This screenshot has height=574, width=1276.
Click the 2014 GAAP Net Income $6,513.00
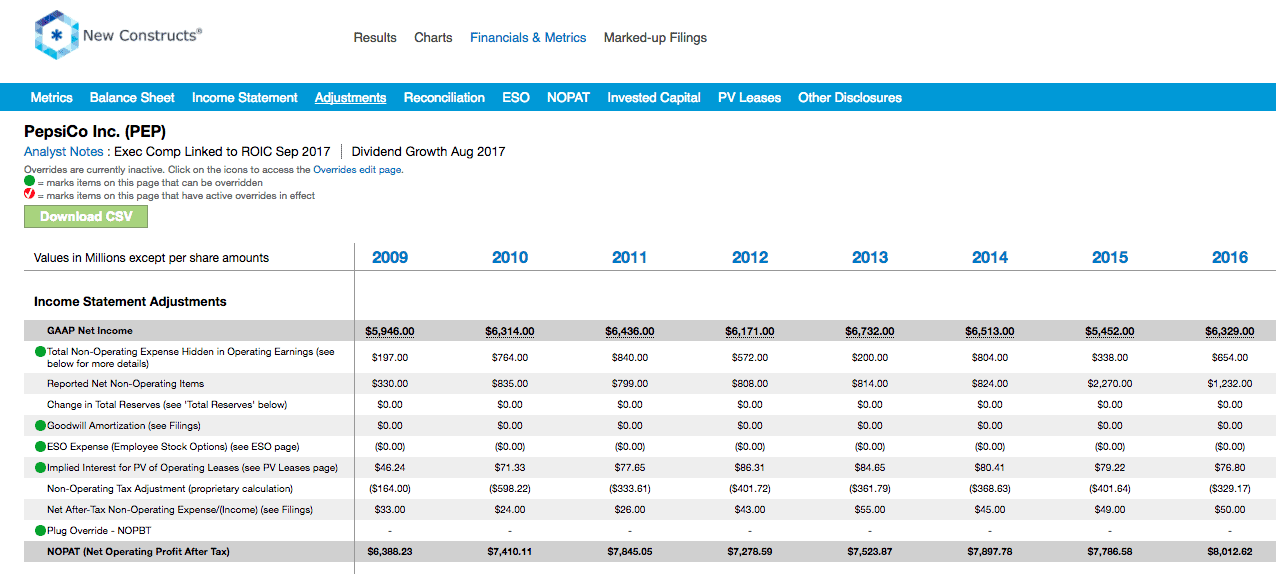point(990,331)
